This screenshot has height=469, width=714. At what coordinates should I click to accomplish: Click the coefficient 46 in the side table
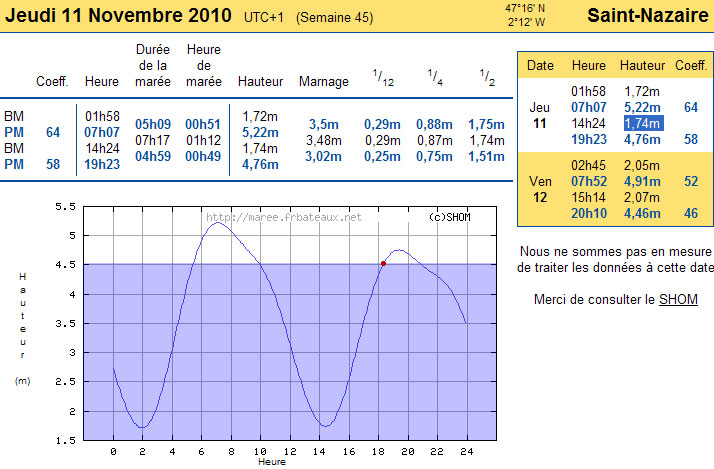coord(690,213)
